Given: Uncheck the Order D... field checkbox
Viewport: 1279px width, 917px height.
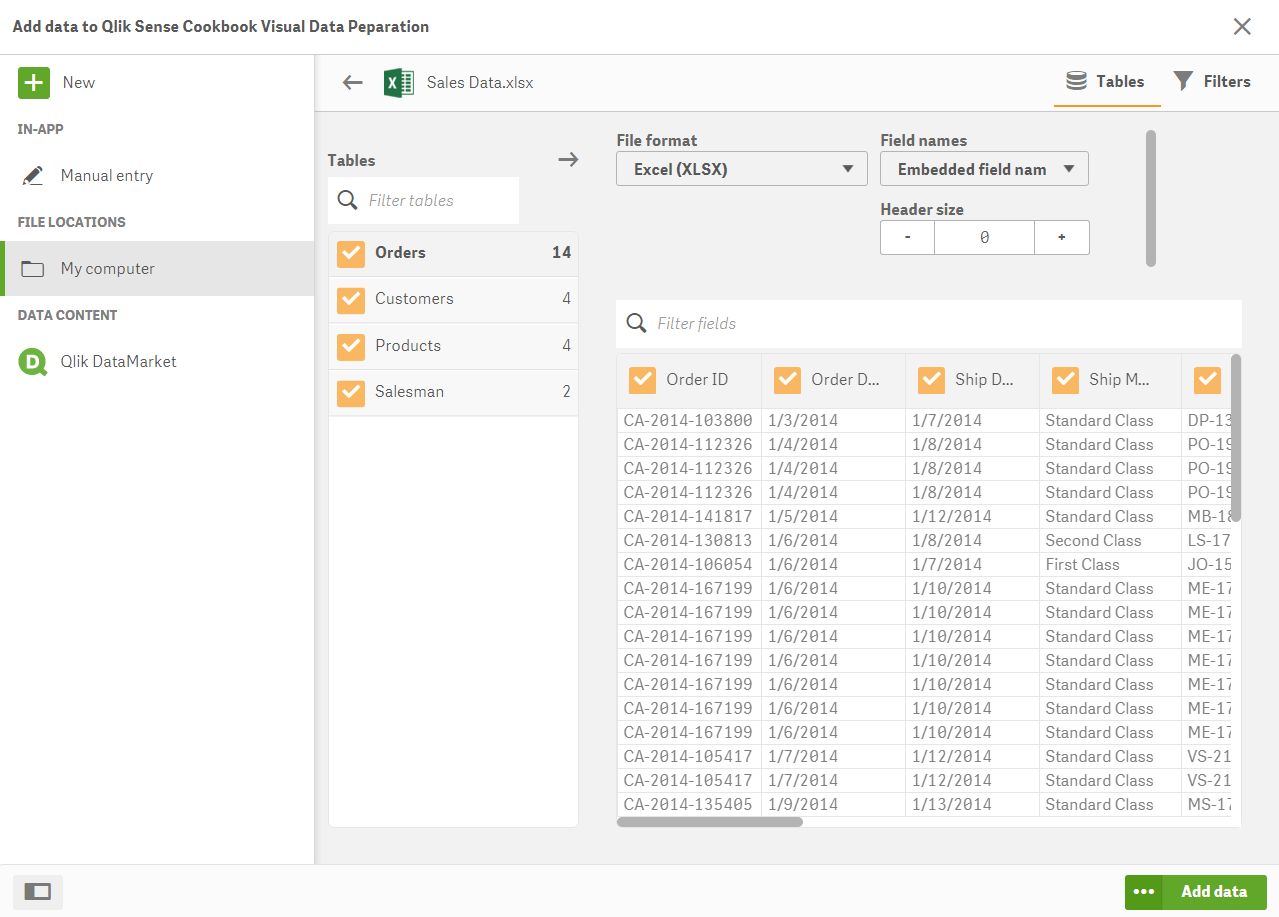Looking at the screenshot, I should click(787, 380).
